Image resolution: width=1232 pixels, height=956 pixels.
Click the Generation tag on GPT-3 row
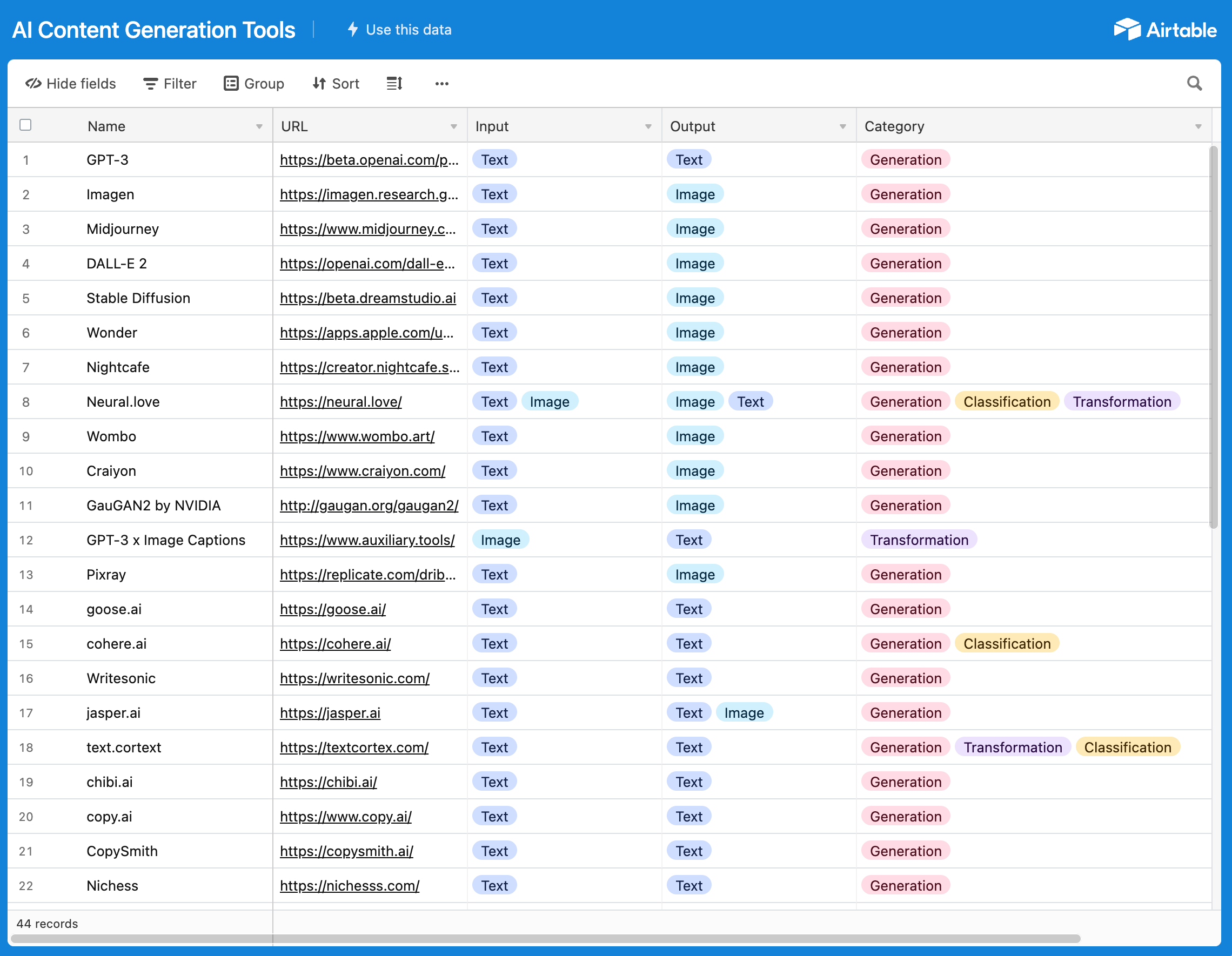pos(905,160)
